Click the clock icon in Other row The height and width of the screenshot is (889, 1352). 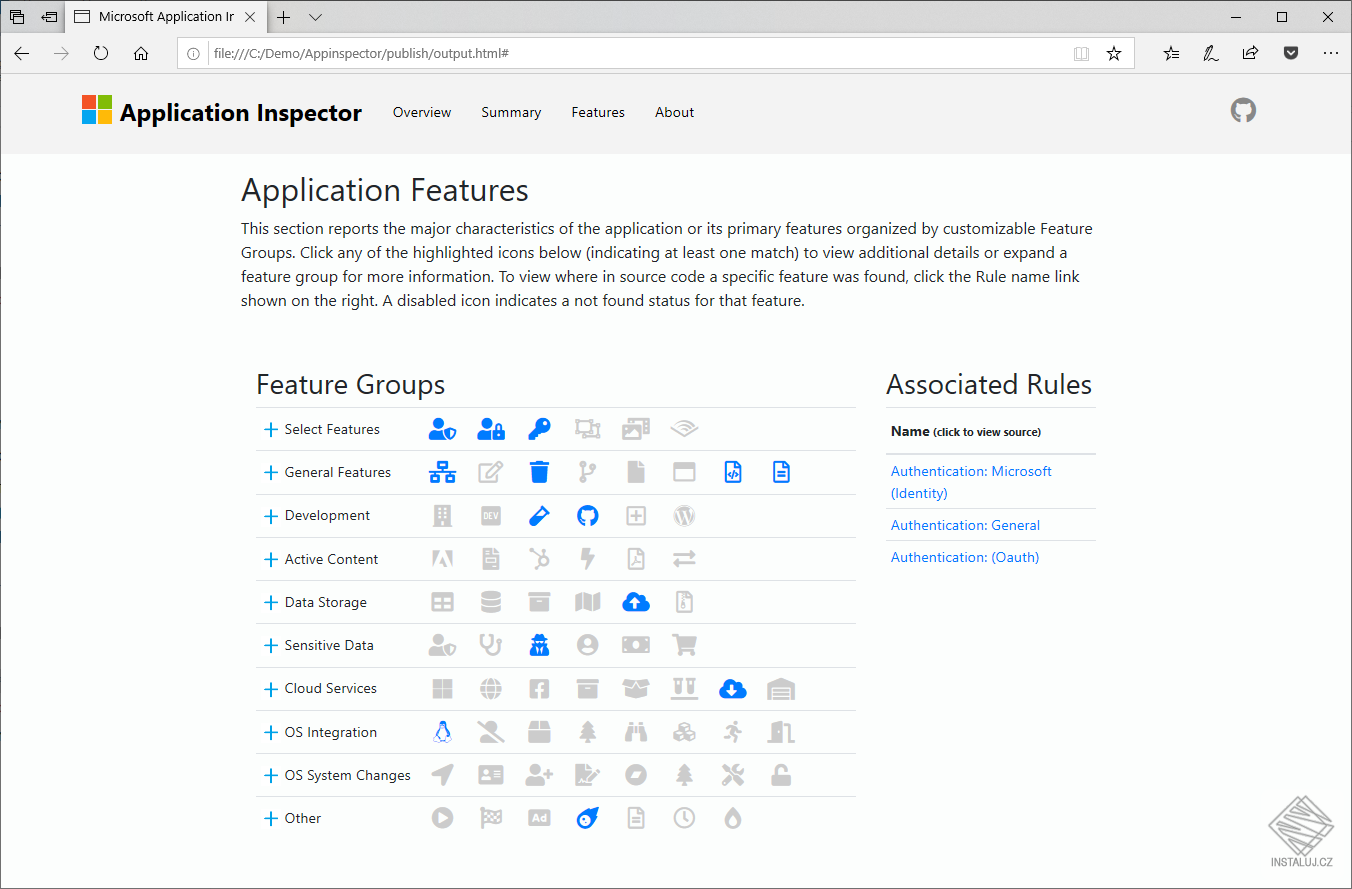click(x=684, y=818)
